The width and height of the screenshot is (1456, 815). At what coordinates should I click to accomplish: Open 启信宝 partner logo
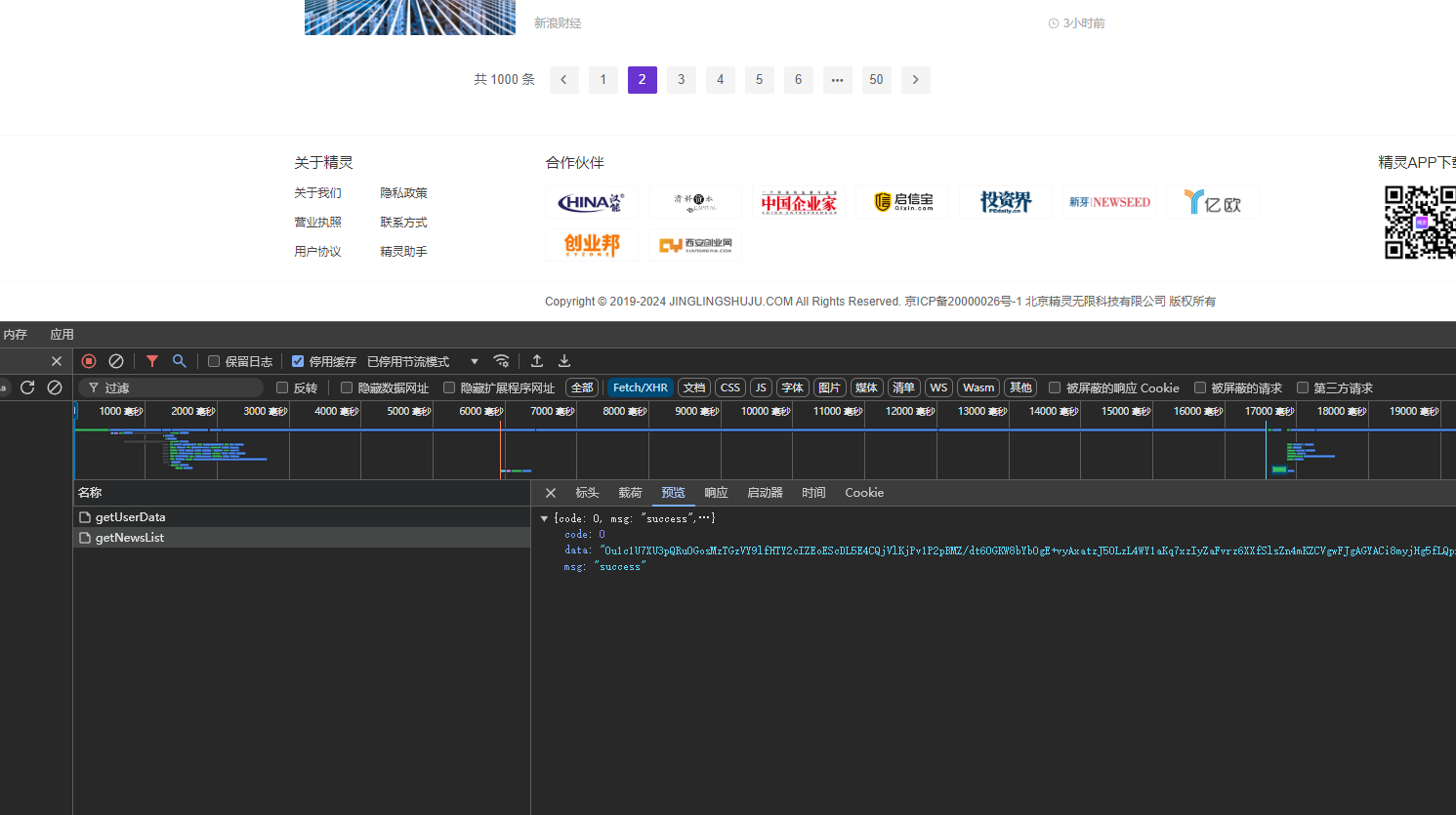tap(902, 202)
